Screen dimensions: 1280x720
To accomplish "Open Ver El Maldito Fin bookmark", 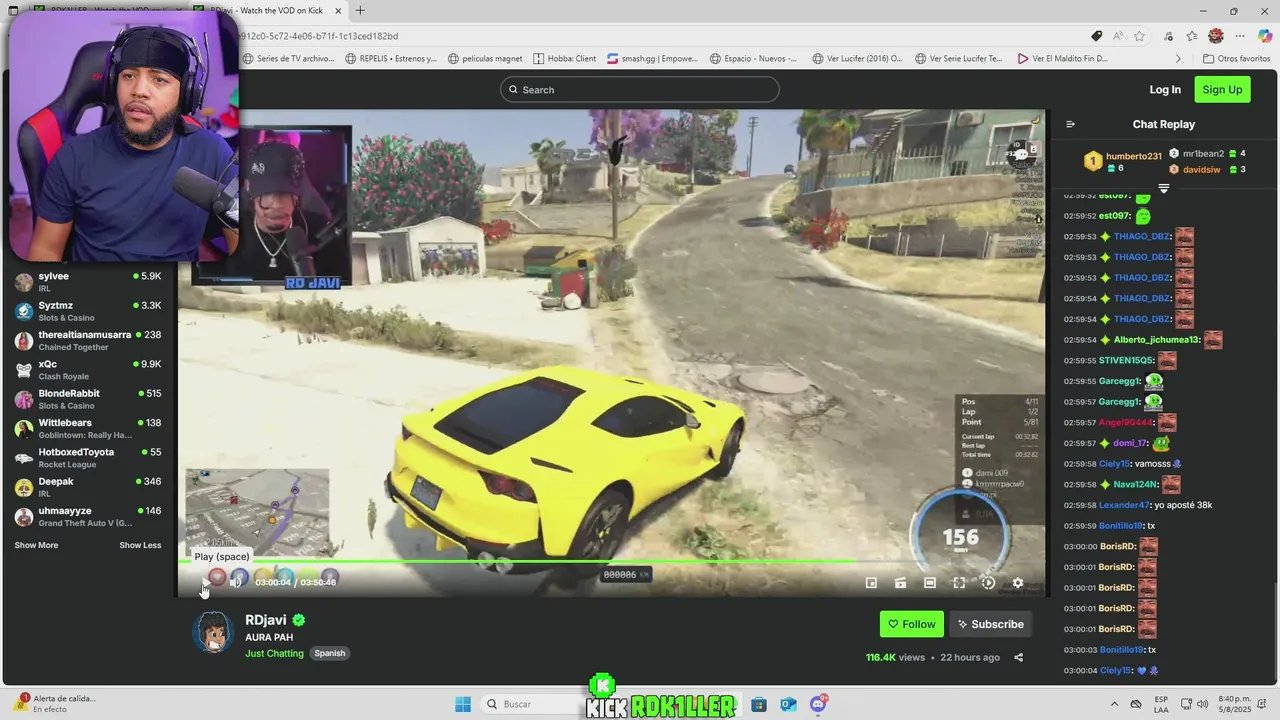I will 1062,59.
